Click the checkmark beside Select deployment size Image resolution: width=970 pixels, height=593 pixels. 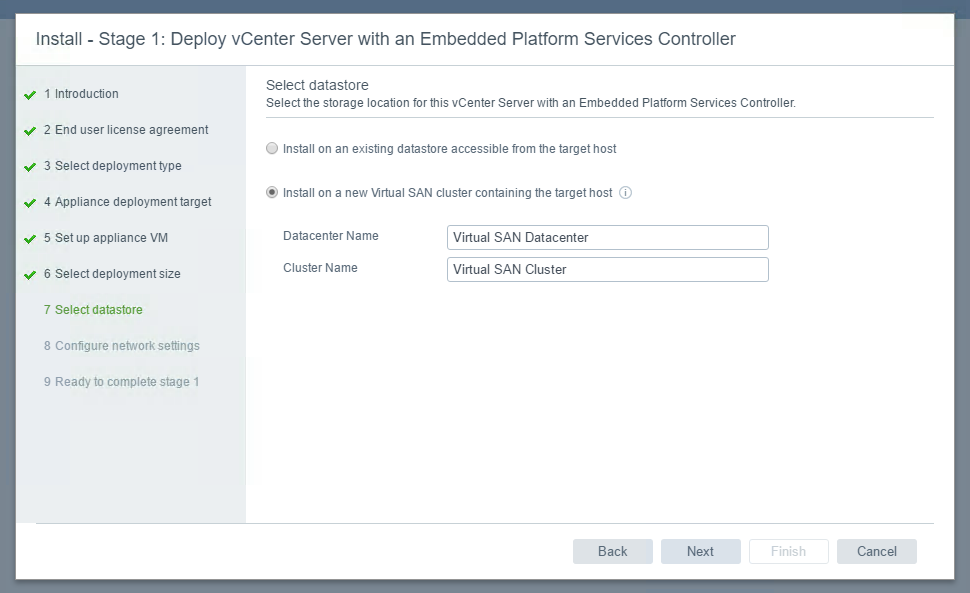pyautogui.click(x=30, y=275)
